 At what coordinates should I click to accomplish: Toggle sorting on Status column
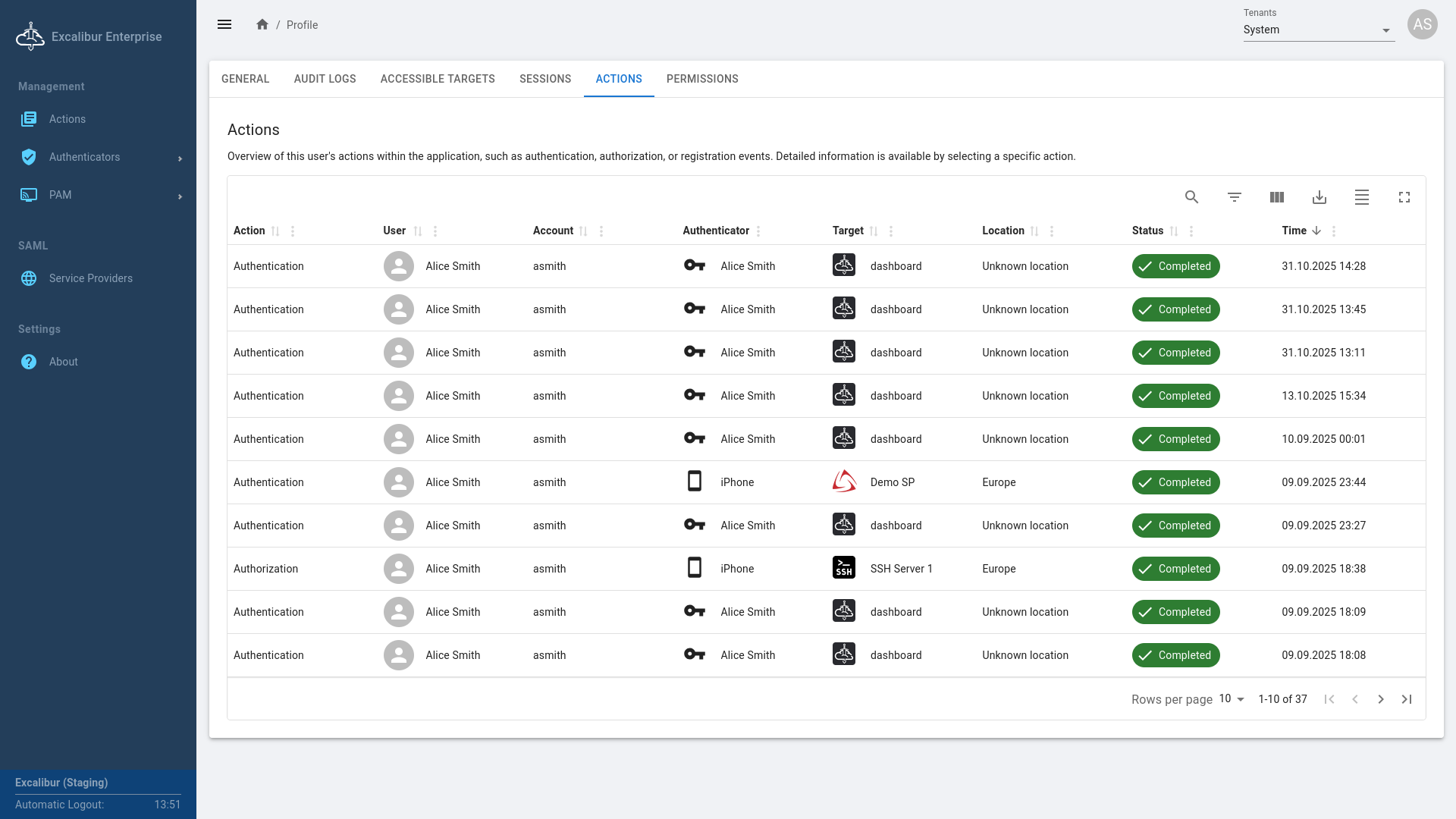click(1173, 231)
